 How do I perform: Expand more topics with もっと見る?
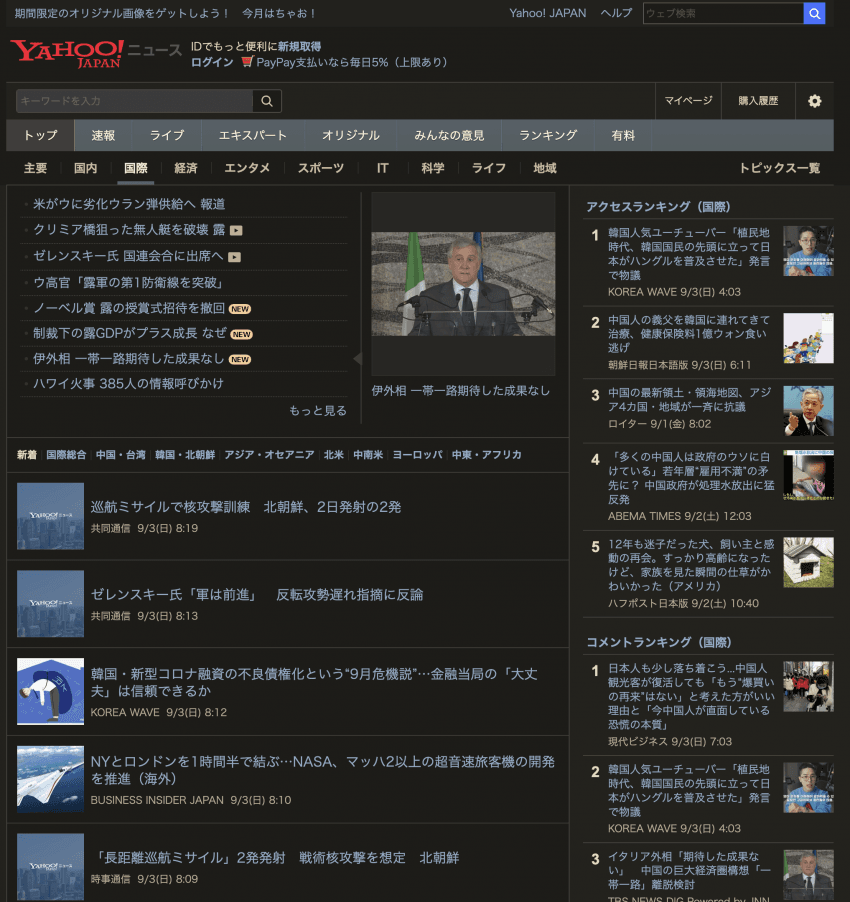(x=318, y=411)
